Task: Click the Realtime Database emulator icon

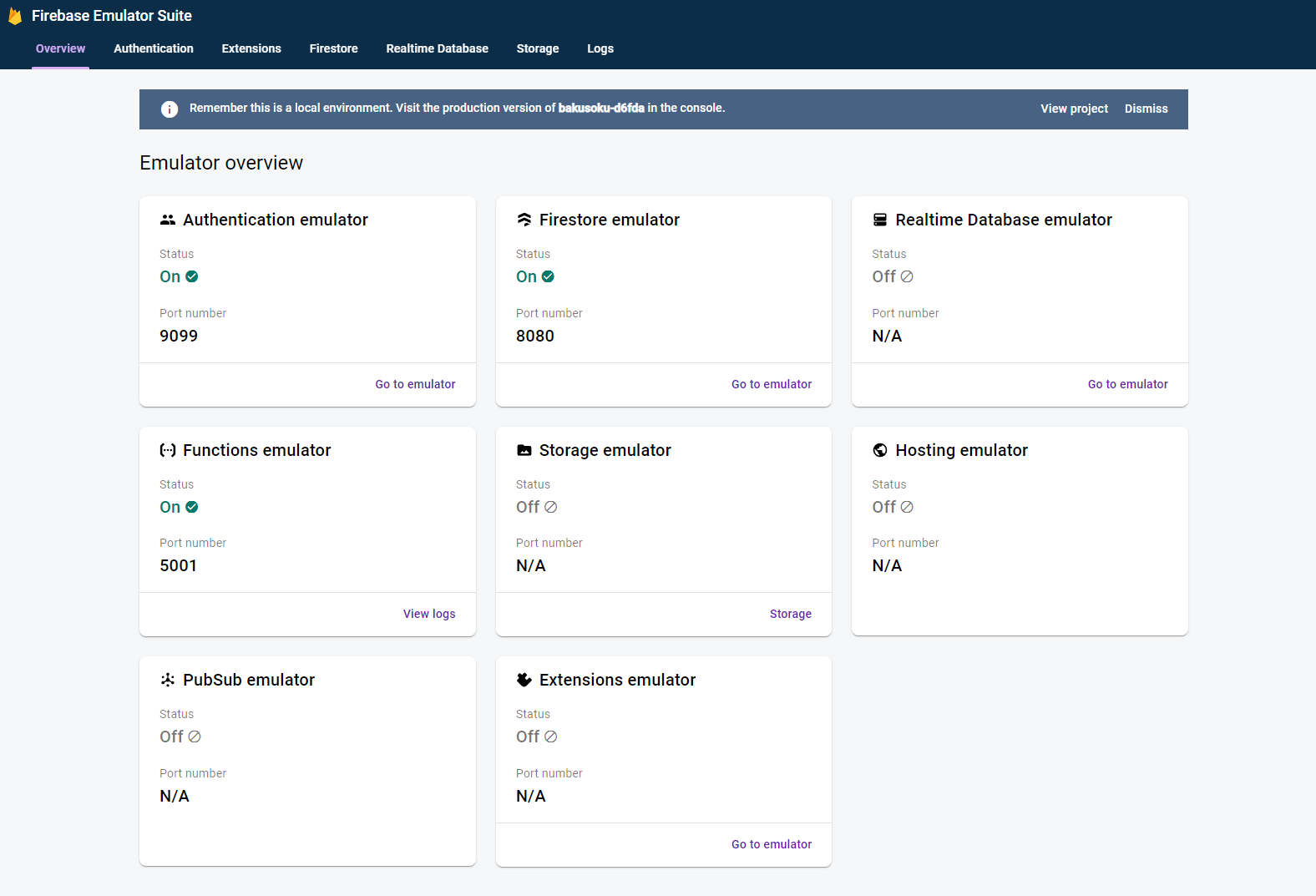Action: point(880,220)
